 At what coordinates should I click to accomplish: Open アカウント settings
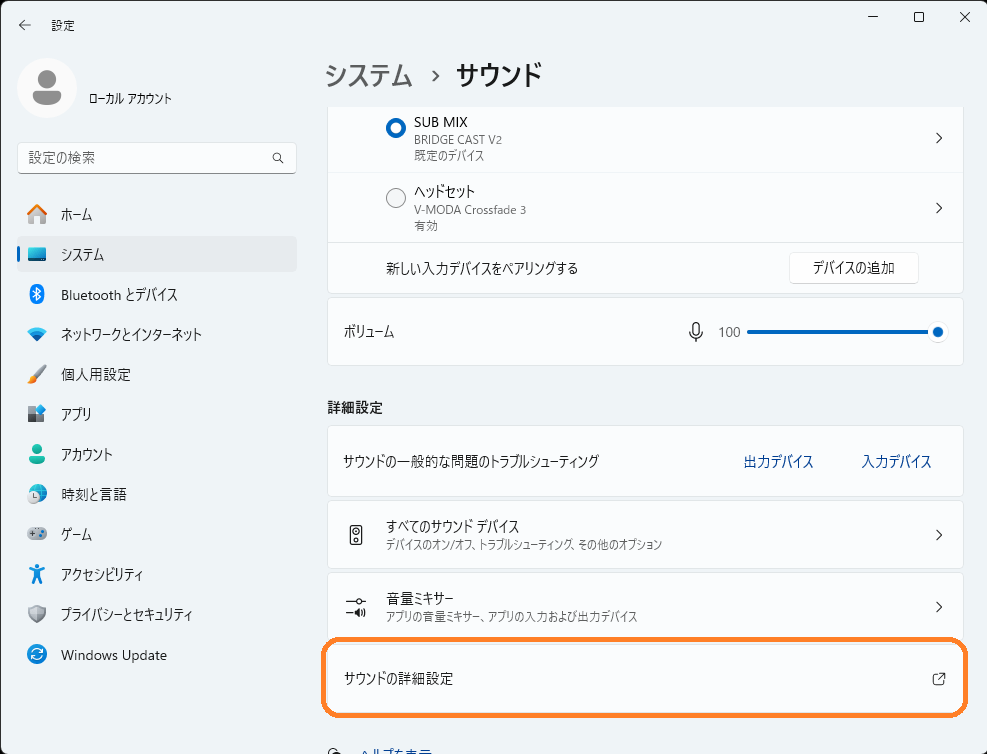pos(157,454)
